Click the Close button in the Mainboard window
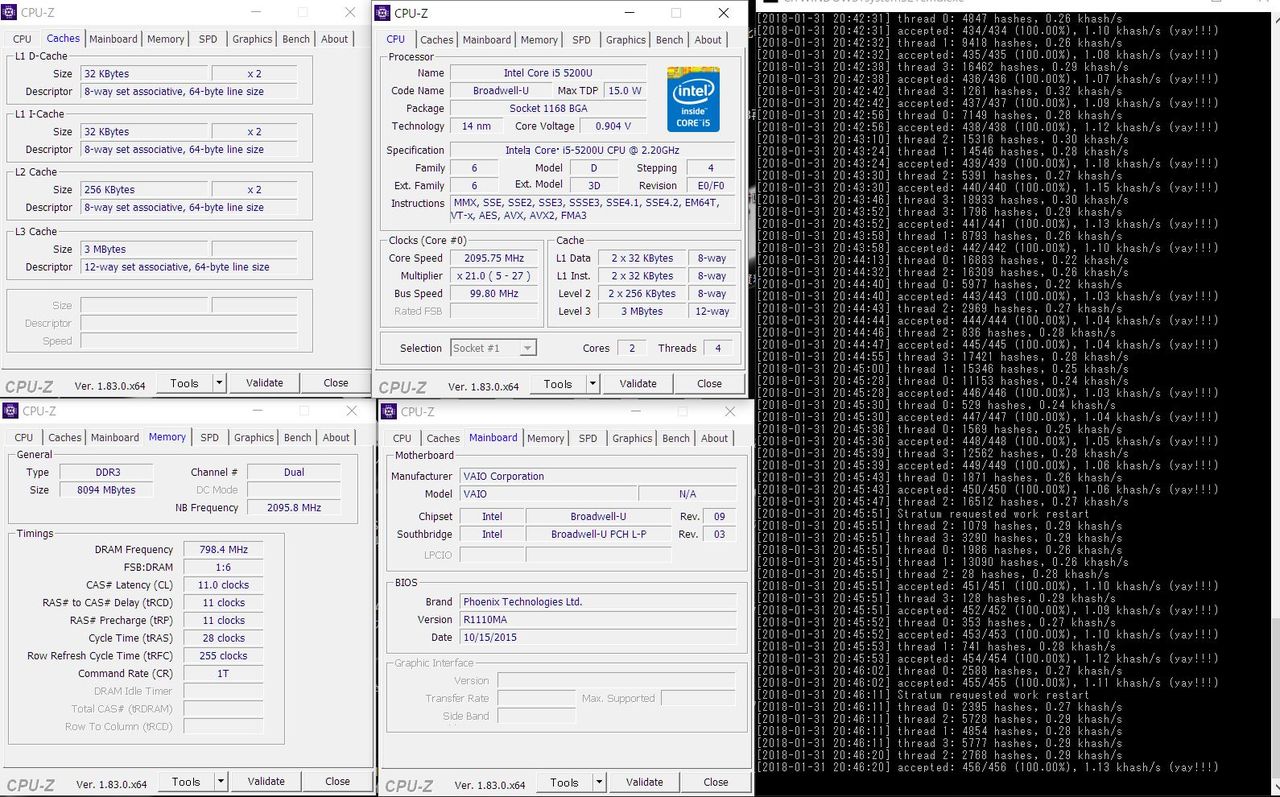The height and width of the screenshot is (797, 1280). point(716,783)
